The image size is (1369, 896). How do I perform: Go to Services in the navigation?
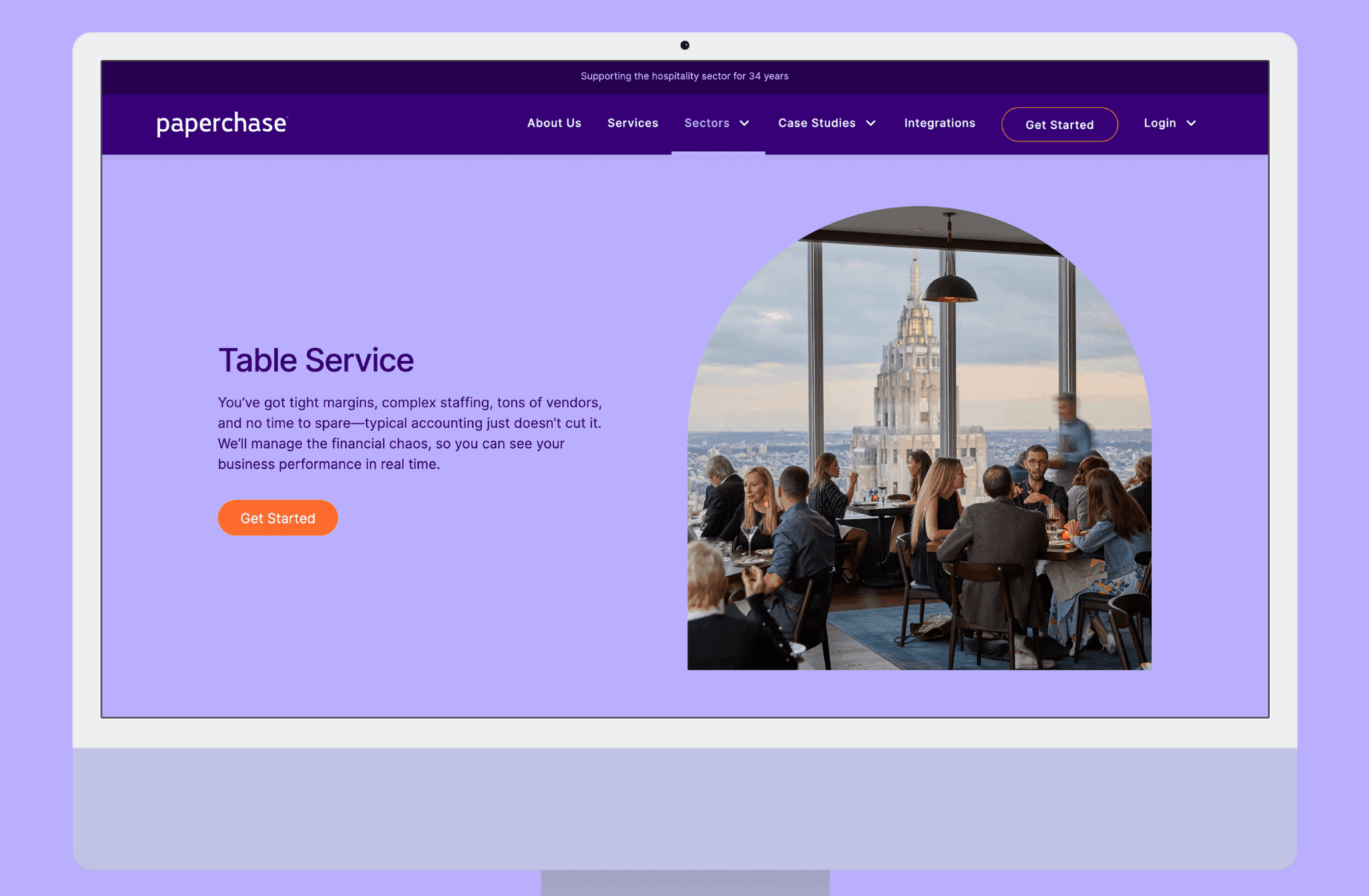[x=632, y=123]
